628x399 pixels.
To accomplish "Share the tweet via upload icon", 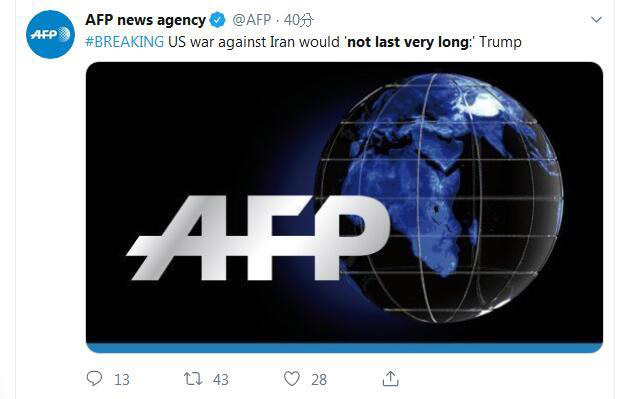I will pos(390,379).
